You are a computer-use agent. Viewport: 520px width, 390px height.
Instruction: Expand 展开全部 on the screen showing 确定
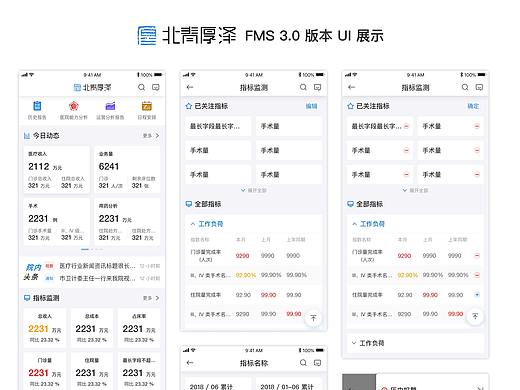[415, 190]
